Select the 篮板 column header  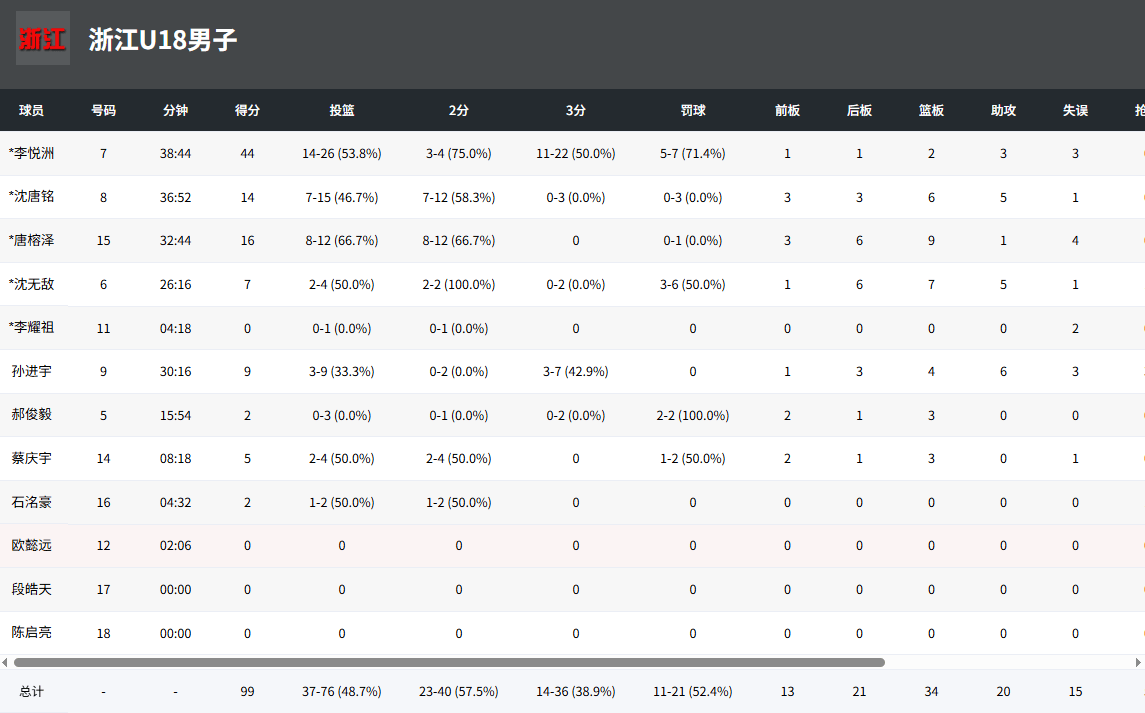point(931,110)
